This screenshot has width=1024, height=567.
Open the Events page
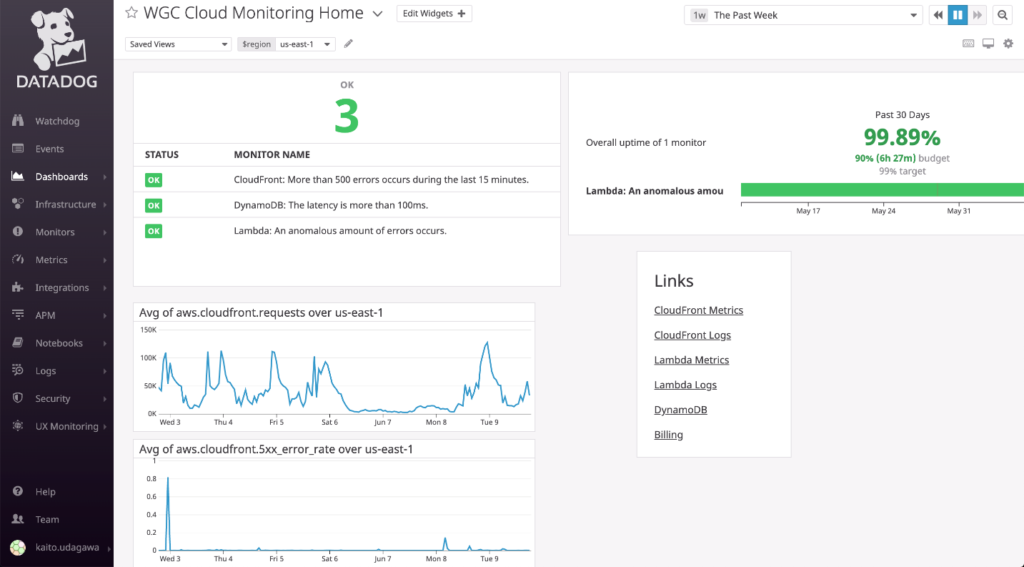coord(50,149)
